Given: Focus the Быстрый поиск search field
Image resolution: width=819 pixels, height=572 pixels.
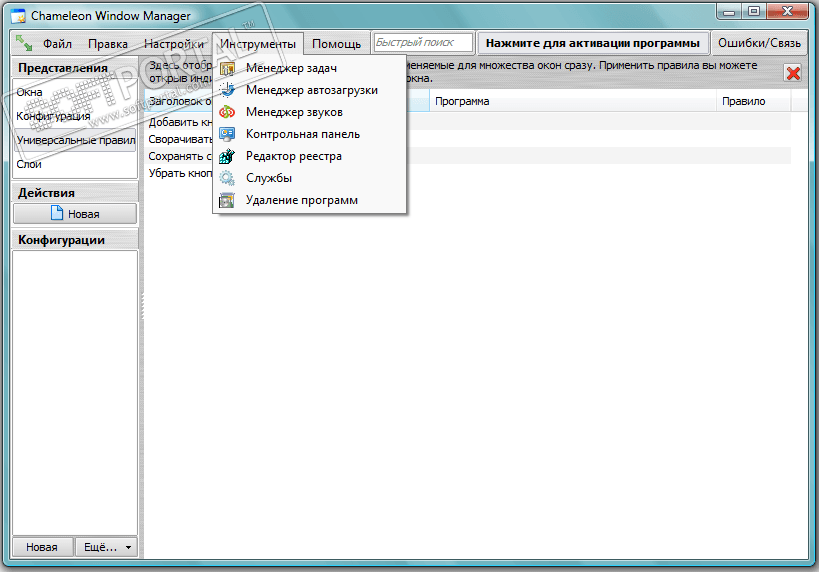Looking at the screenshot, I should [x=424, y=43].
